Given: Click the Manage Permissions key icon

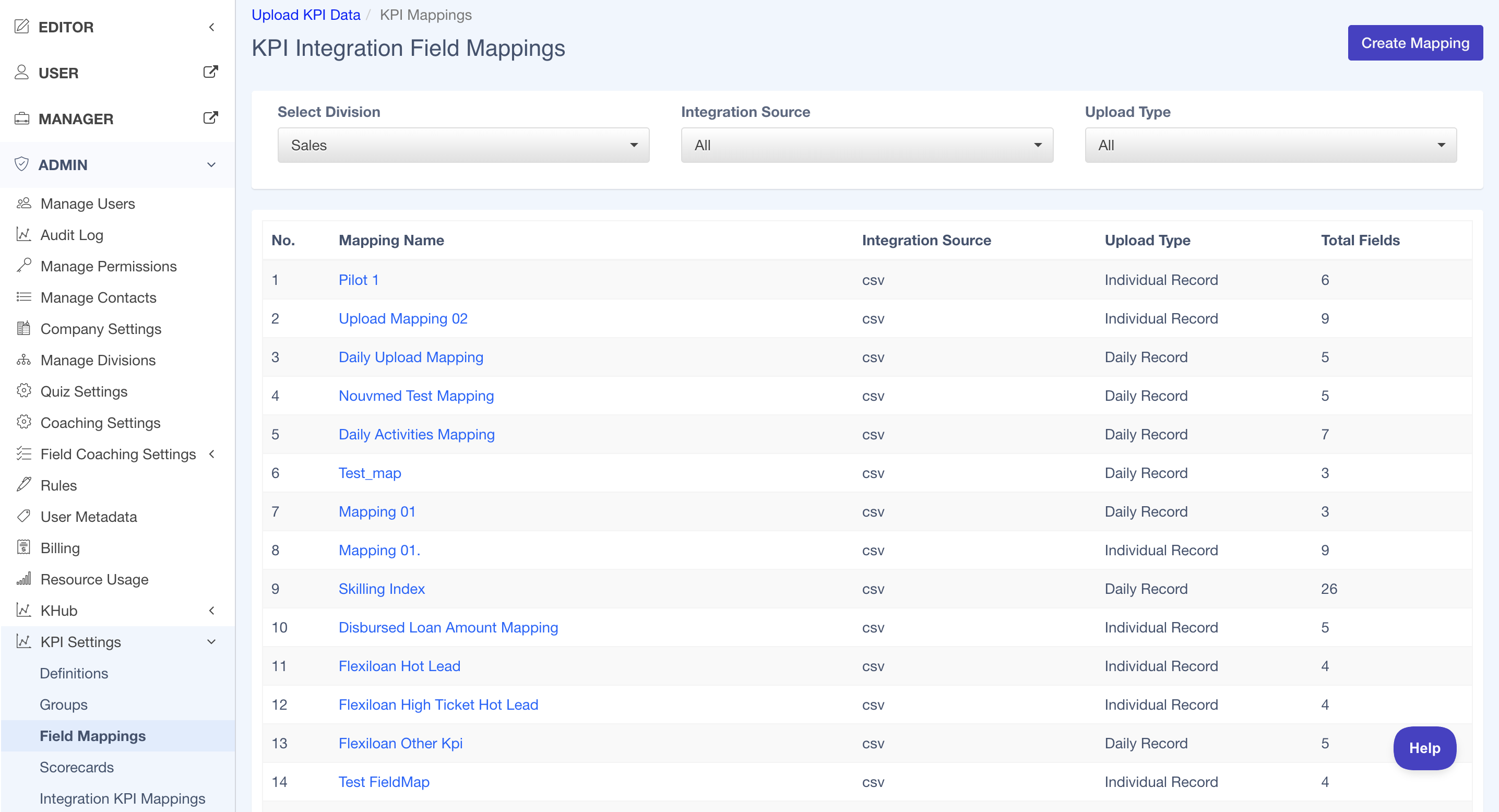Looking at the screenshot, I should [23, 266].
